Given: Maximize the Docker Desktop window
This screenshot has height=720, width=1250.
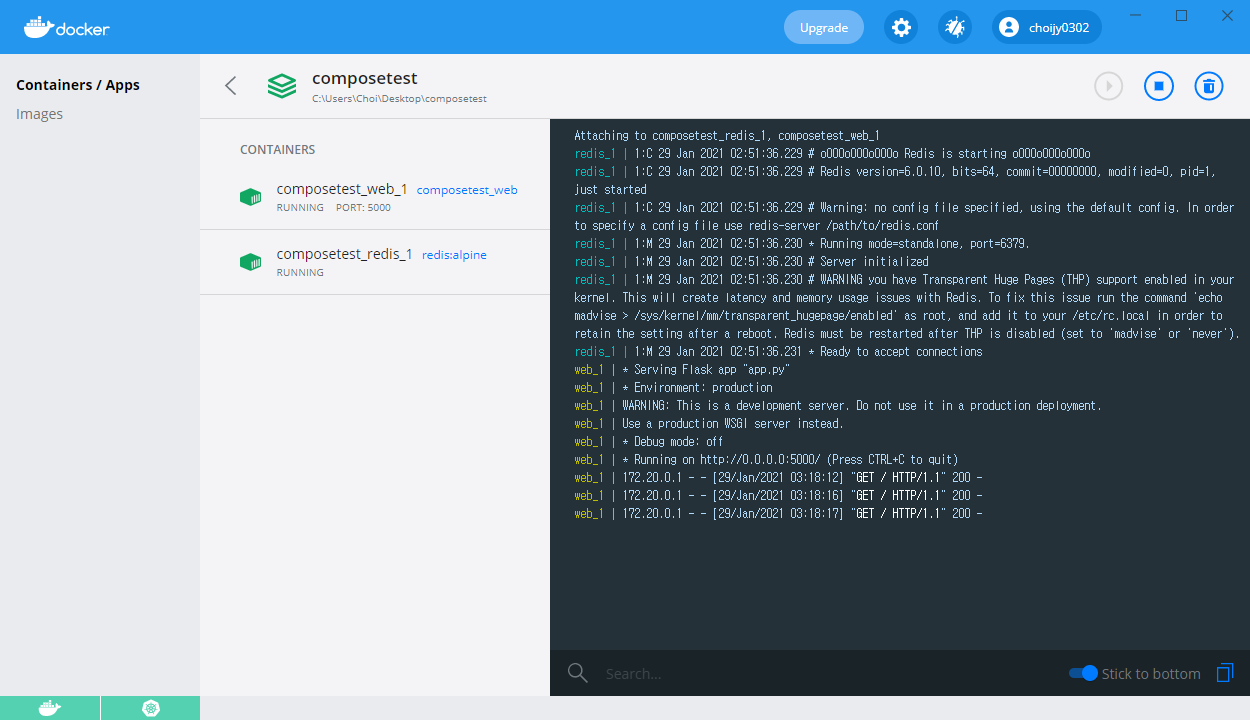Looking at the screenshot, I should click(x=1181, y=15).
